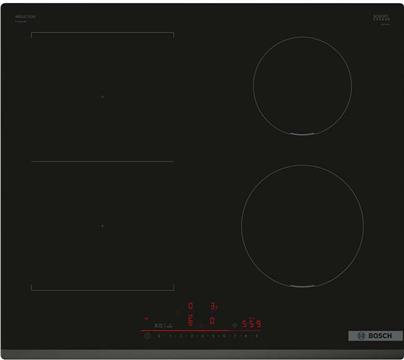Select the upper-right zone red display digit
The height and width of the screenshot is (360, 404).
pyautogui.click(x=213, y=306)
